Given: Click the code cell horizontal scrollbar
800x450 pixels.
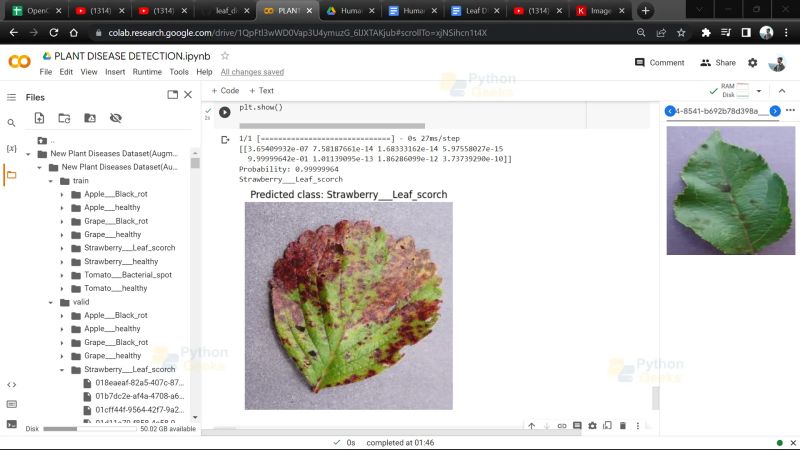Looking at the screenshot, I should [332, 126].
